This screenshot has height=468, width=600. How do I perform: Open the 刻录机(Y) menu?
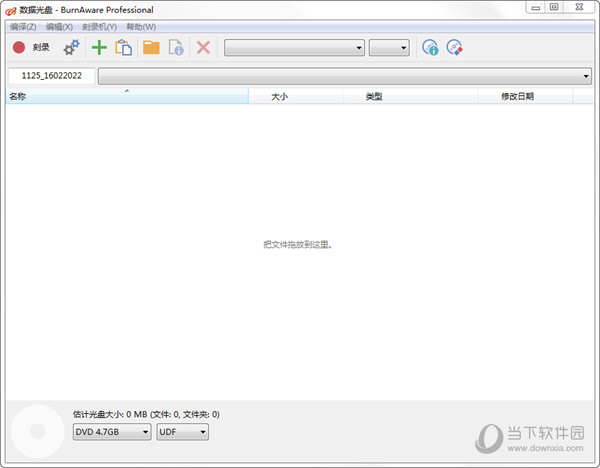pos(99,27)
